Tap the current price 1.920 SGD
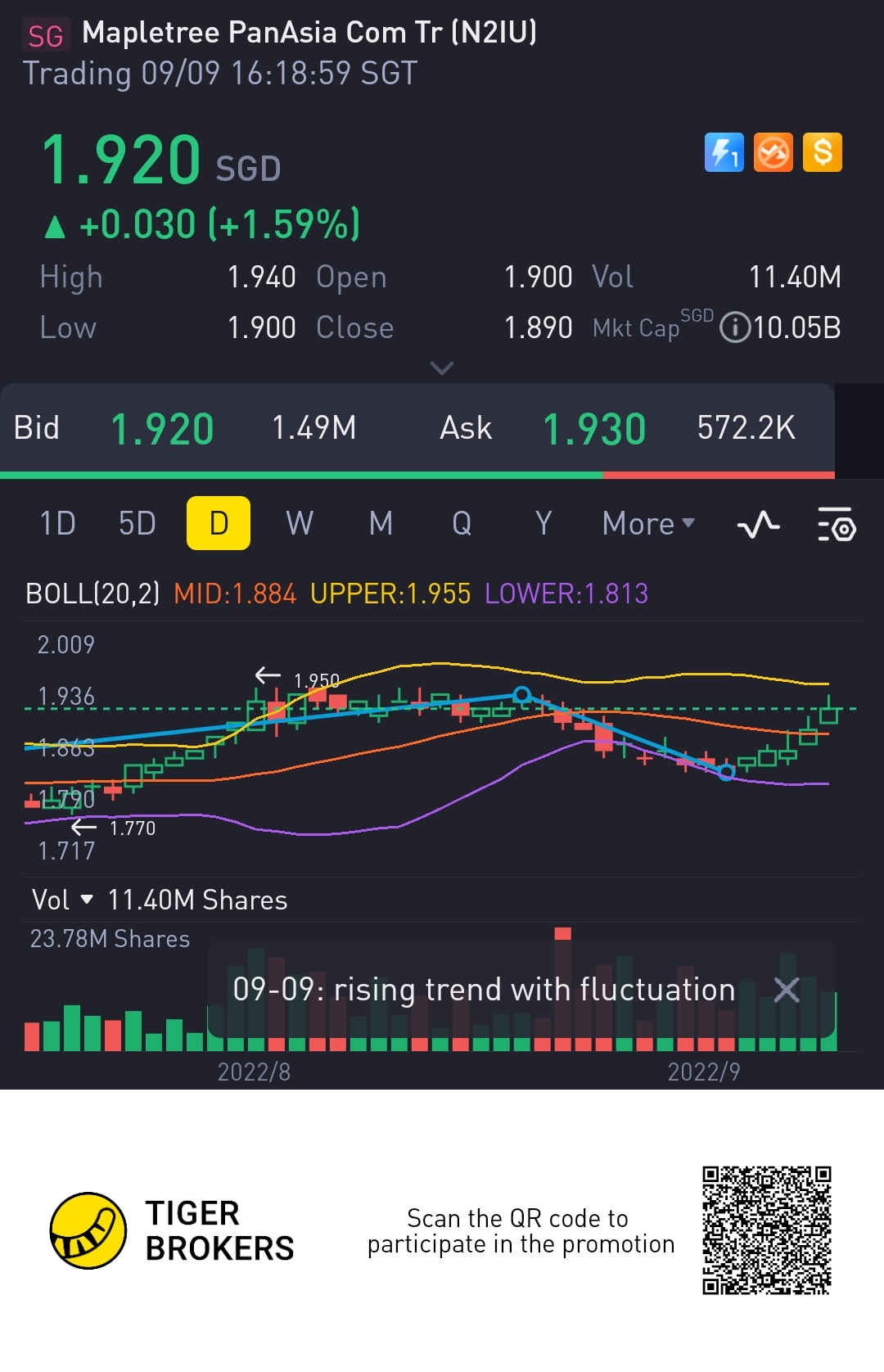This screenshot has height=1372, width=884. point(161,160)
